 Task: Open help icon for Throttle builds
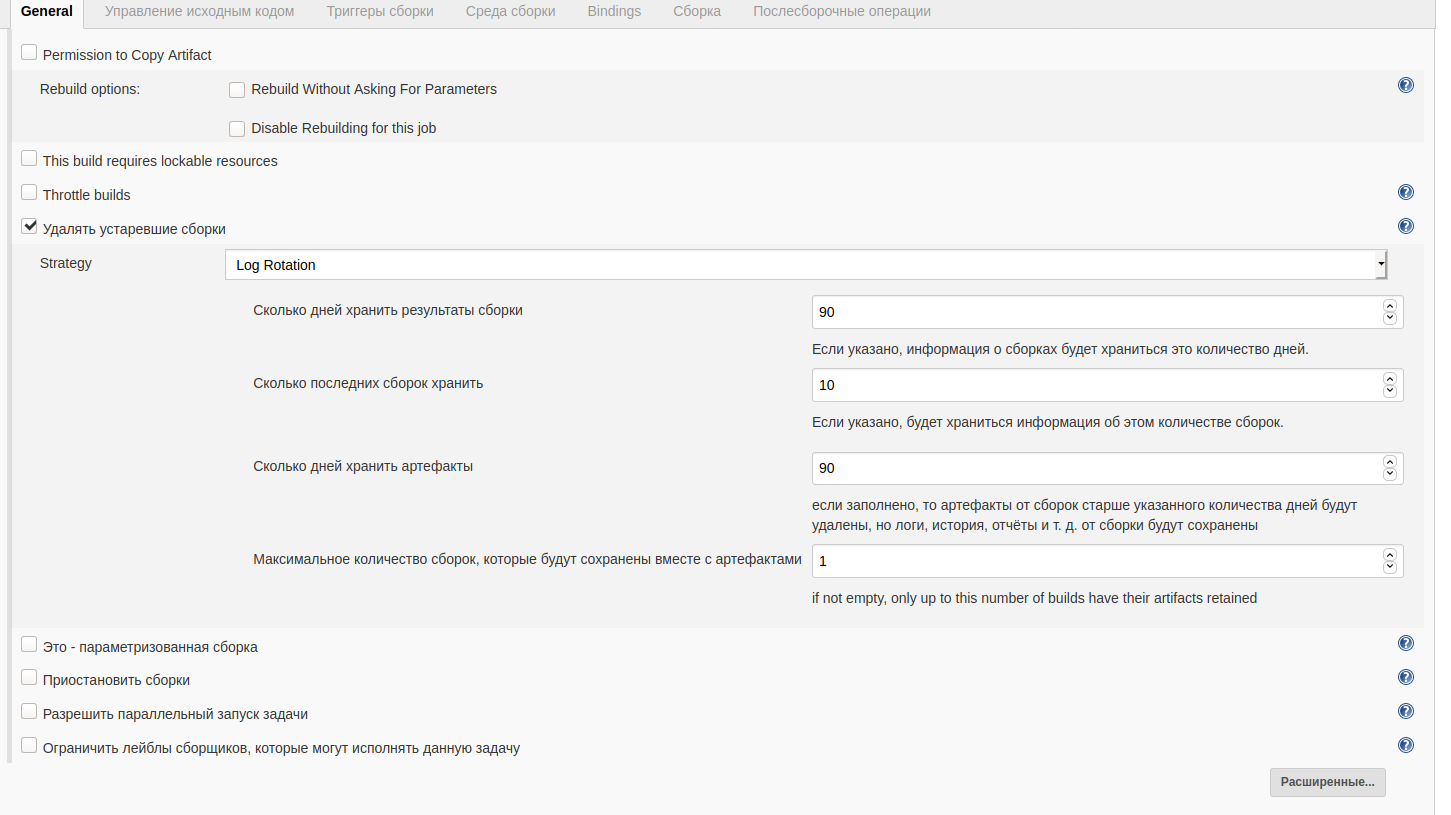point(1405,192)
